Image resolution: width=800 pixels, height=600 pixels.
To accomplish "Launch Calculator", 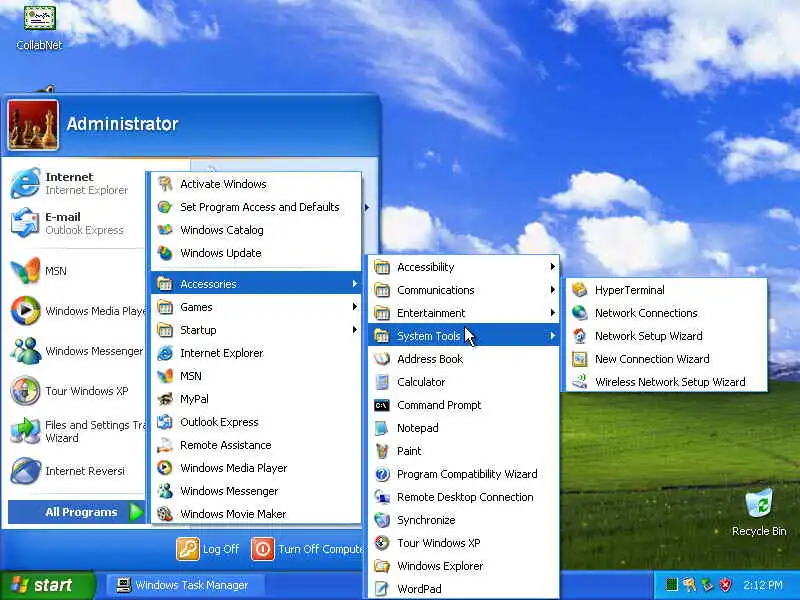I will pos(464,382).
